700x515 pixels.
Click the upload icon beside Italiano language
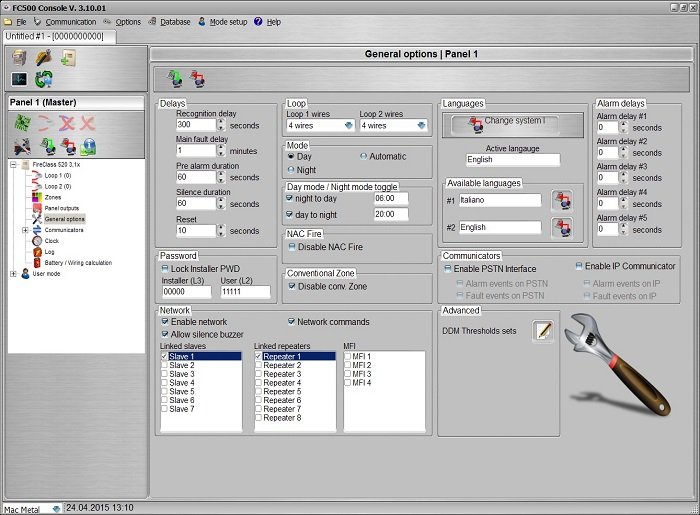pos(562,200)
